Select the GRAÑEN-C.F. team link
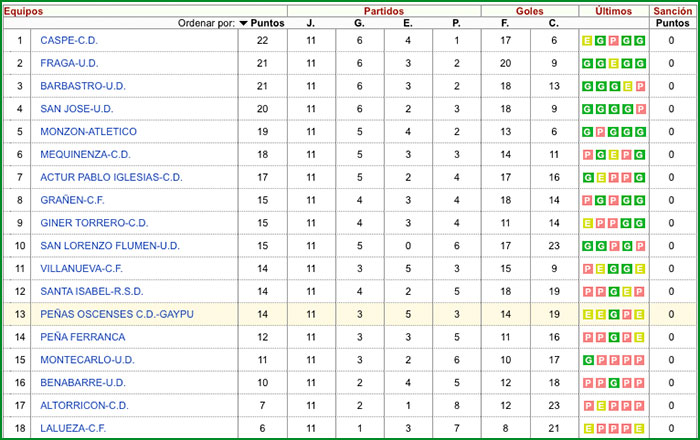Screen dimensions: 700x440 click(x=74, y=200)
